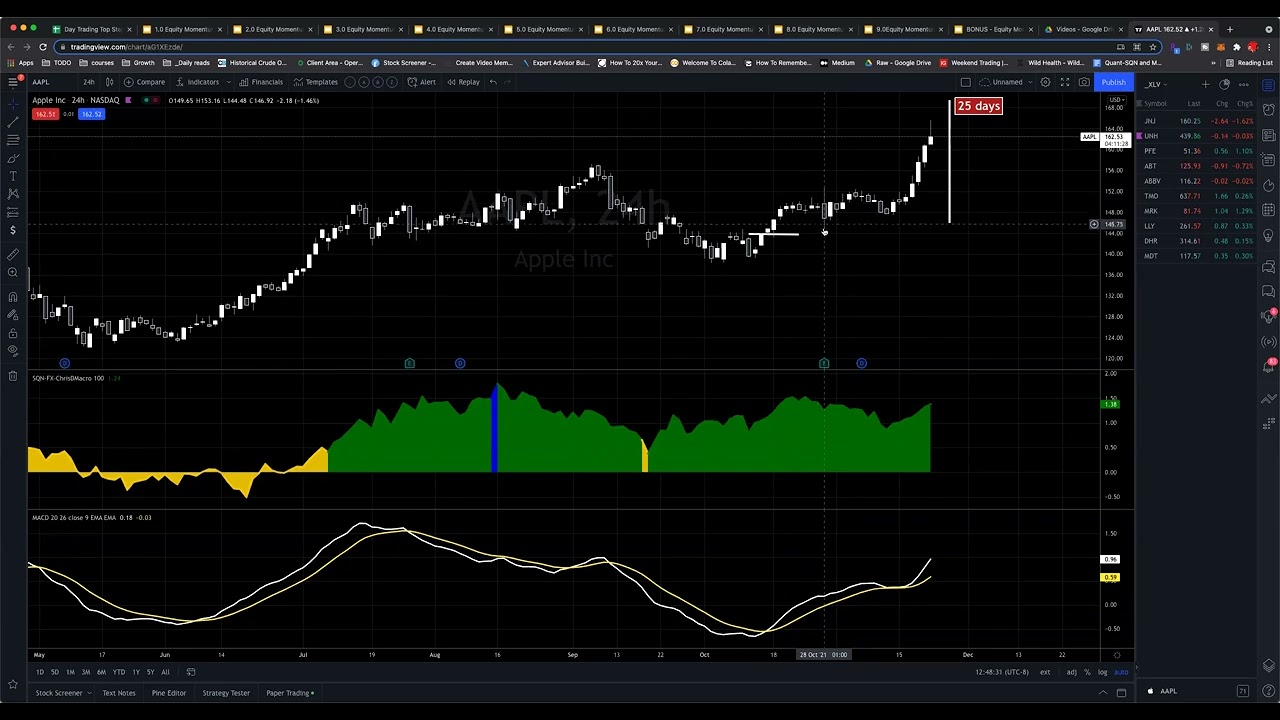Open chart settings gear
The height and width of the screenshot is (720, 1280).
(1045, 82)
